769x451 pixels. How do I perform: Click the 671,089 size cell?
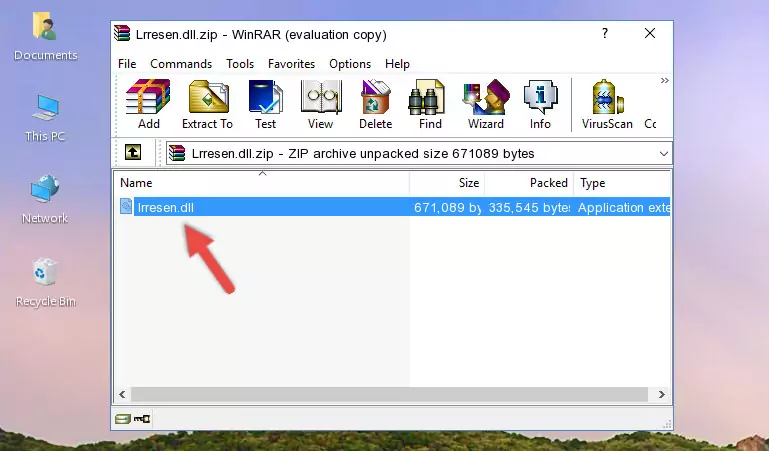447,207
